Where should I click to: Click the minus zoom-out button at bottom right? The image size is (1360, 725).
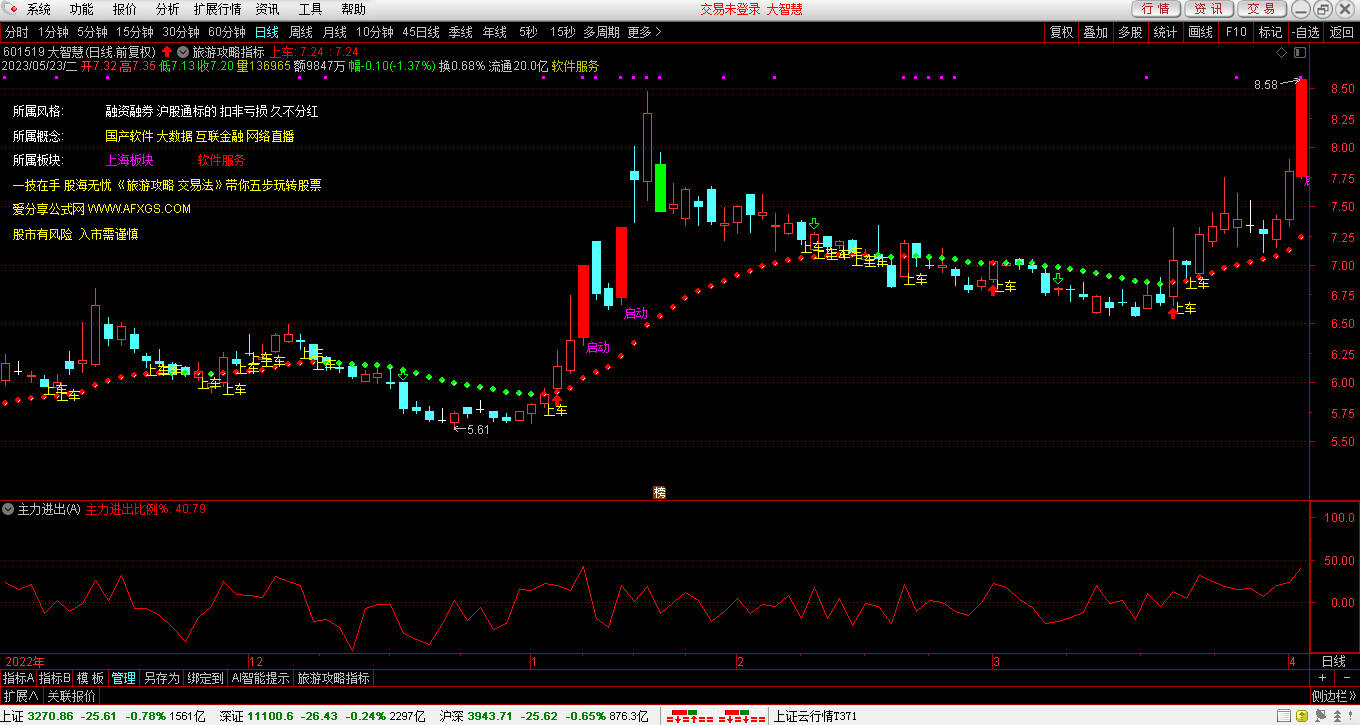(x=1346, y=678)
